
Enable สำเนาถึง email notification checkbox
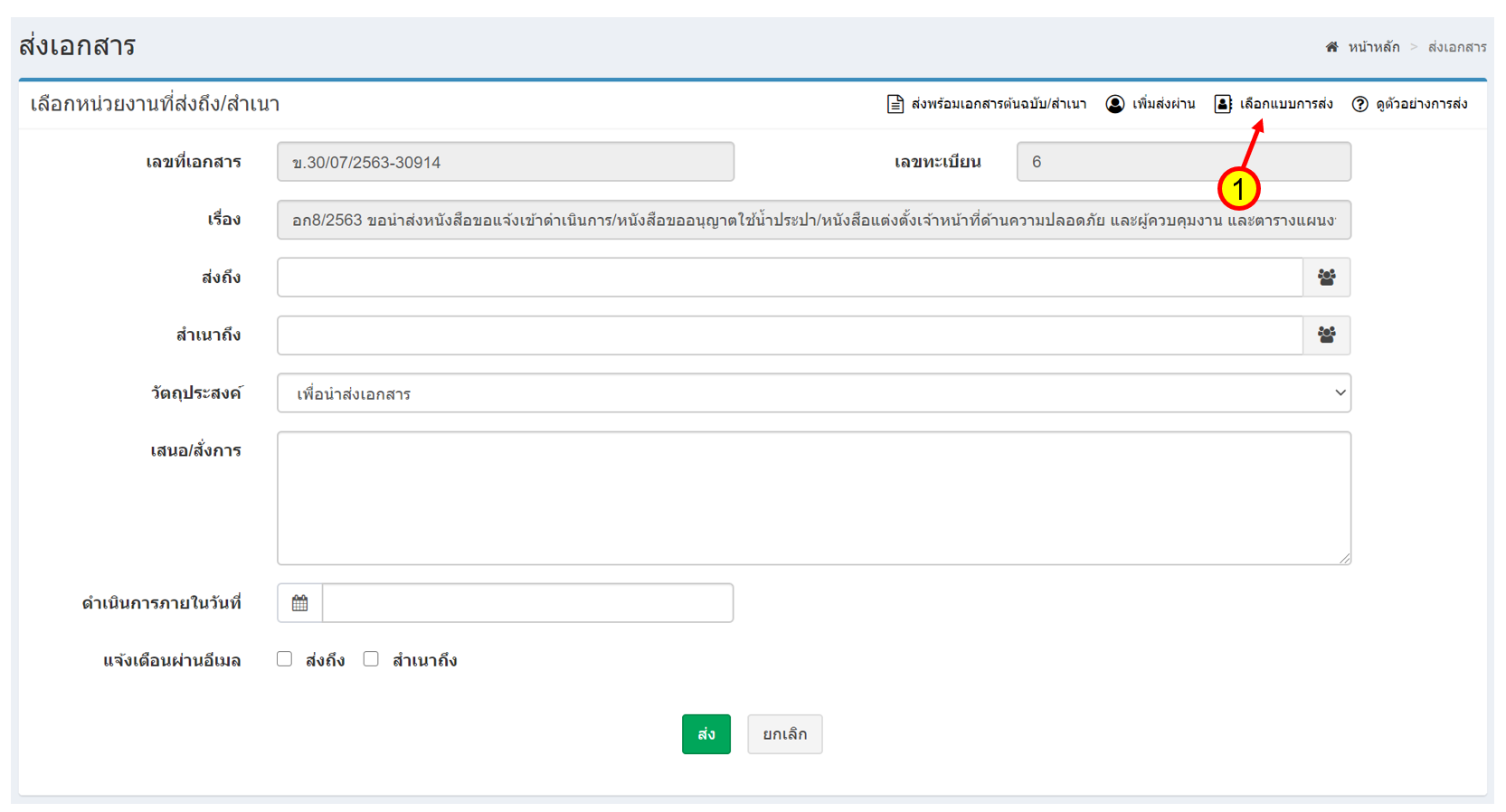tap(371, 659)
